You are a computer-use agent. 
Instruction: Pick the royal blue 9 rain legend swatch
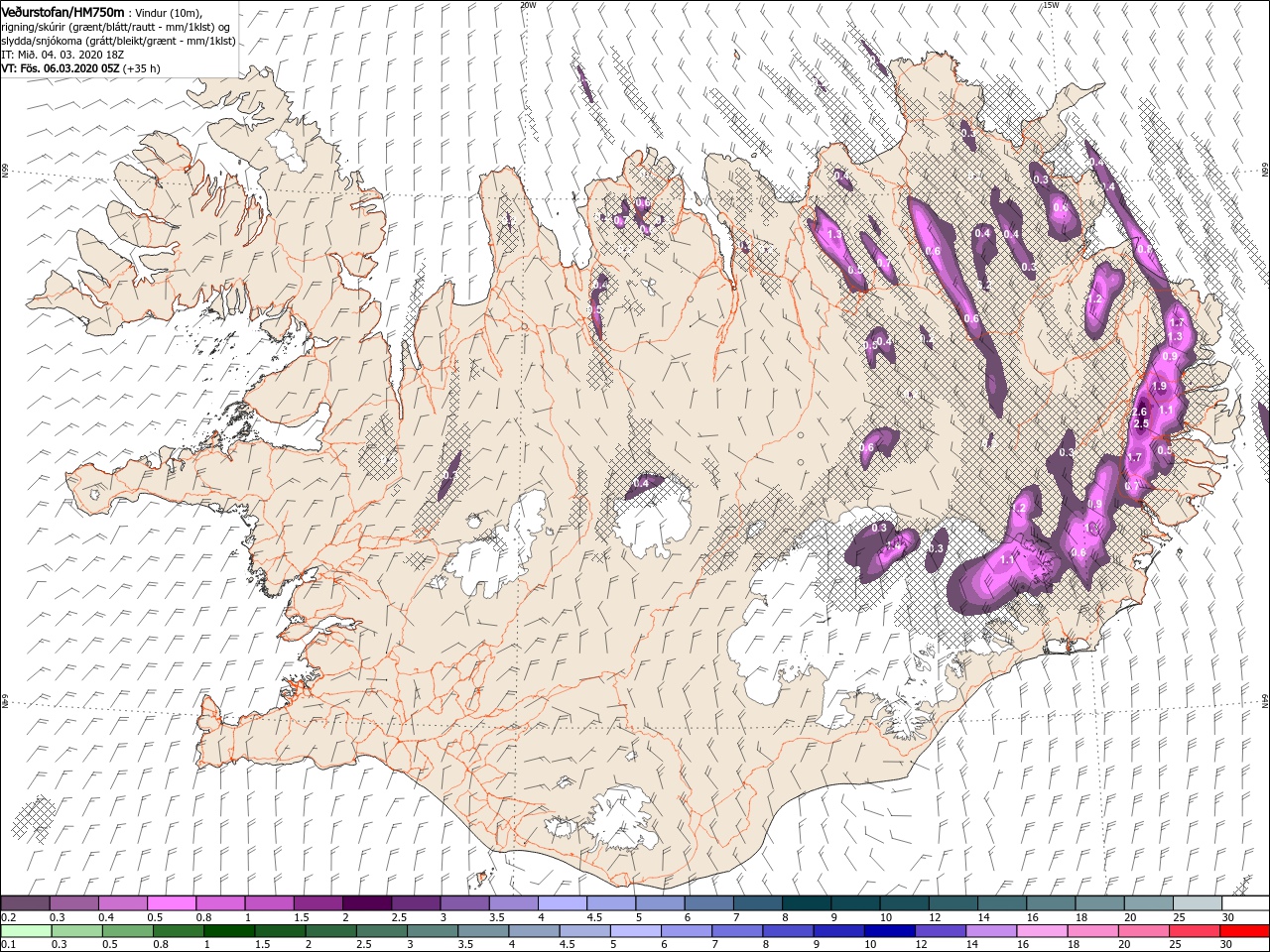click(x=837, y=931)
